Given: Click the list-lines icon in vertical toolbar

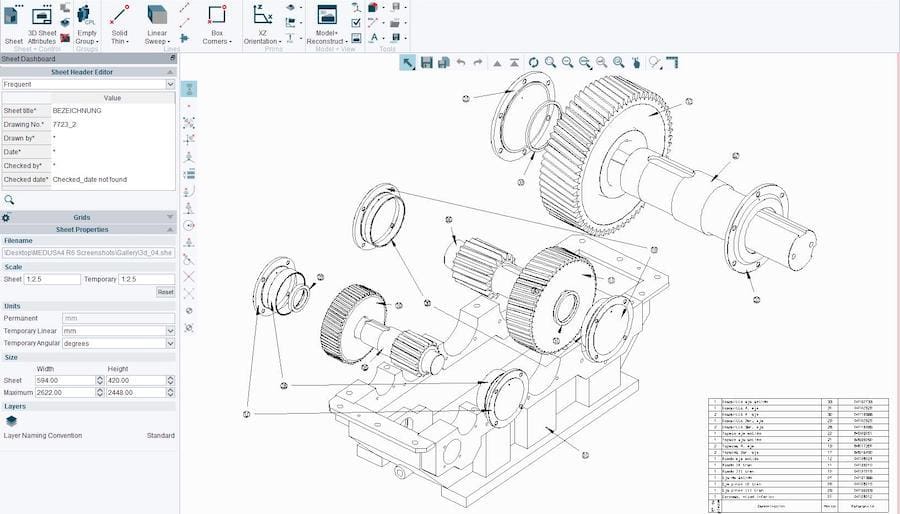Looking at the screenshot, I should coord(189,174).
